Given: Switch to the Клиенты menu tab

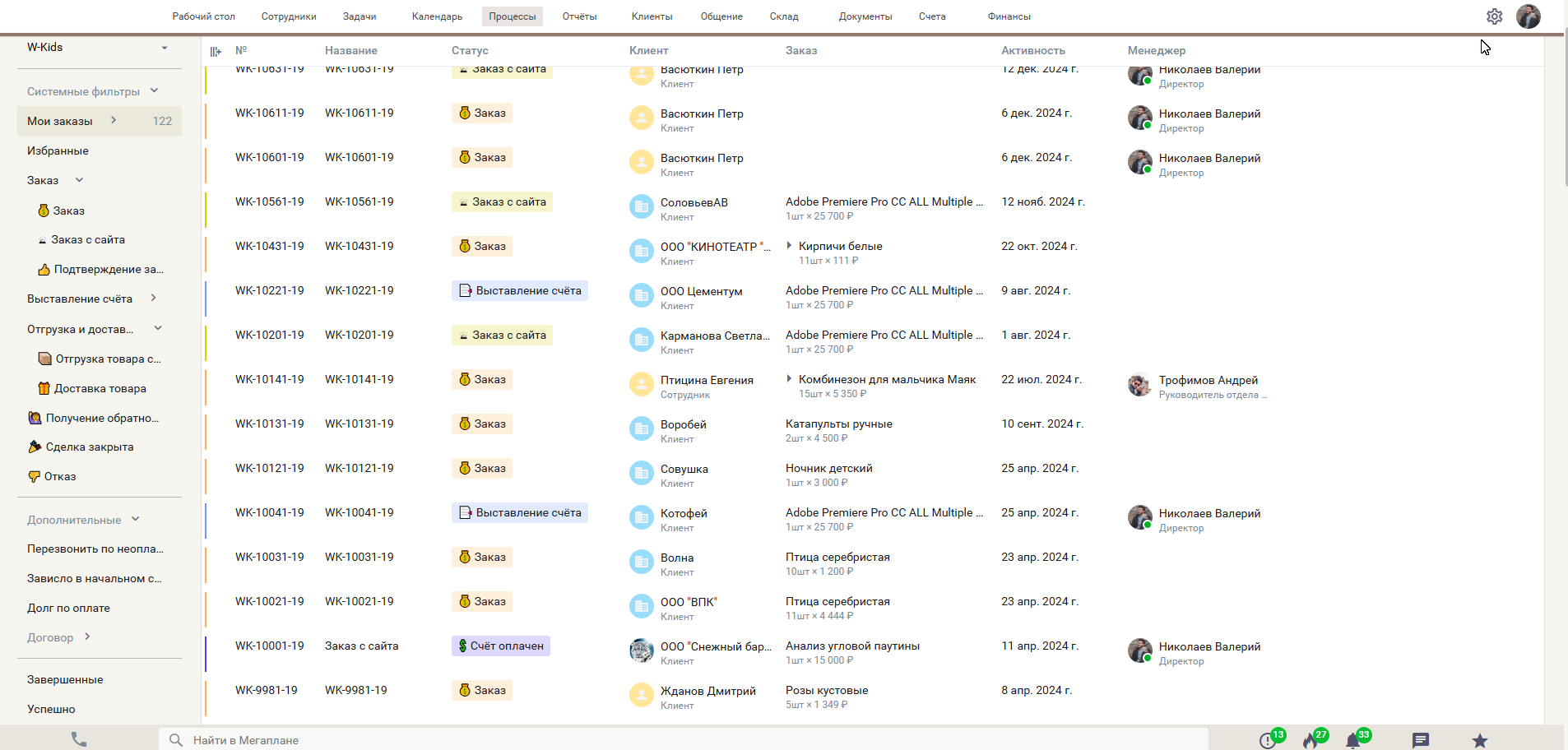Looking at the screenshot, I should click(652, 16).
